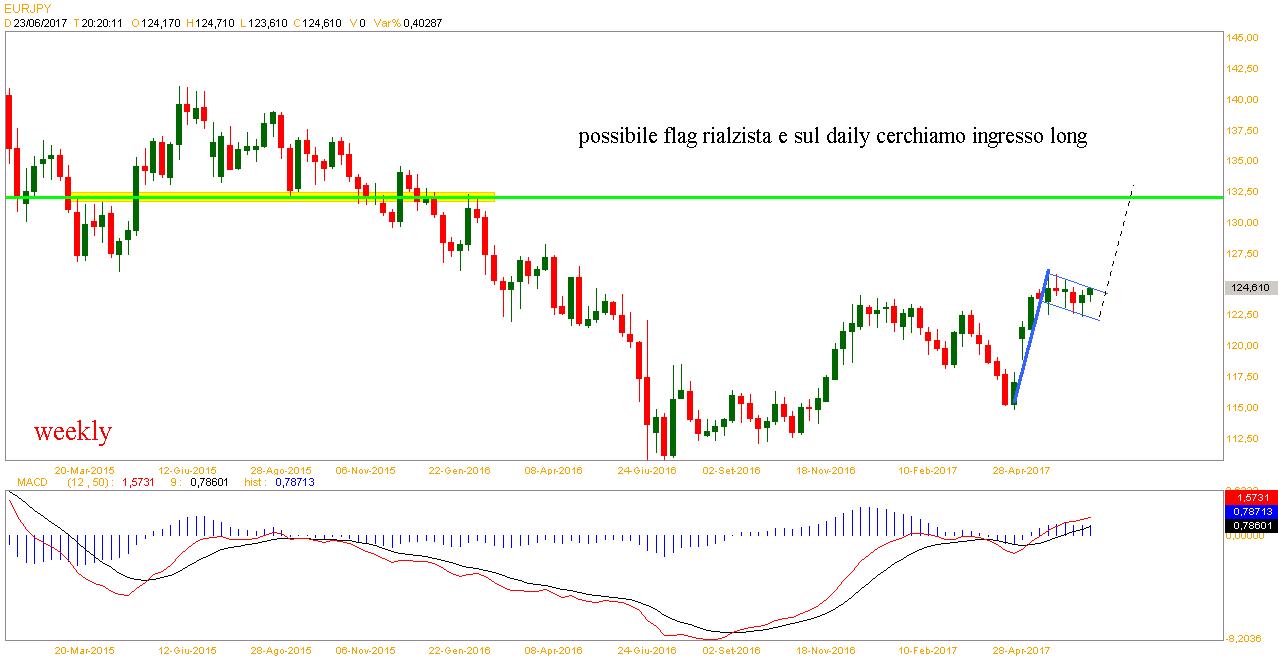Click the blue flagpole trend line
This screenshot has width=1278, height=668.
coord(1031,338)
